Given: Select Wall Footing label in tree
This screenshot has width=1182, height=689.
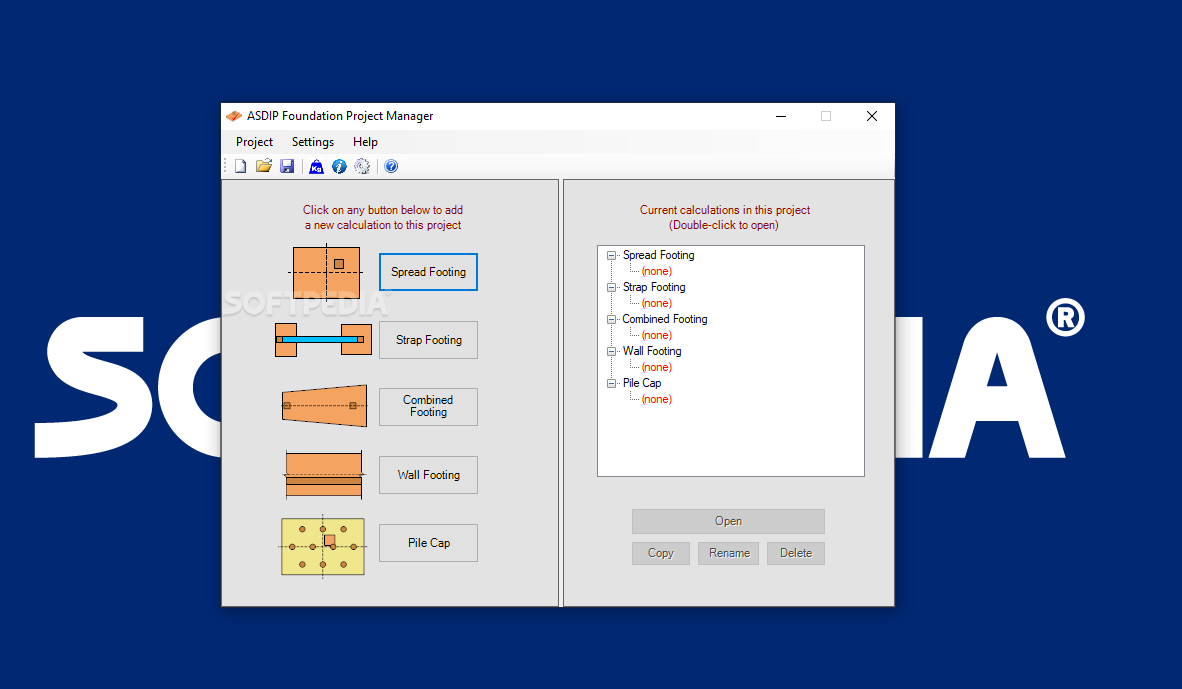Looking at the screenshot, I should pyautogui.click(x=651, y=351).
